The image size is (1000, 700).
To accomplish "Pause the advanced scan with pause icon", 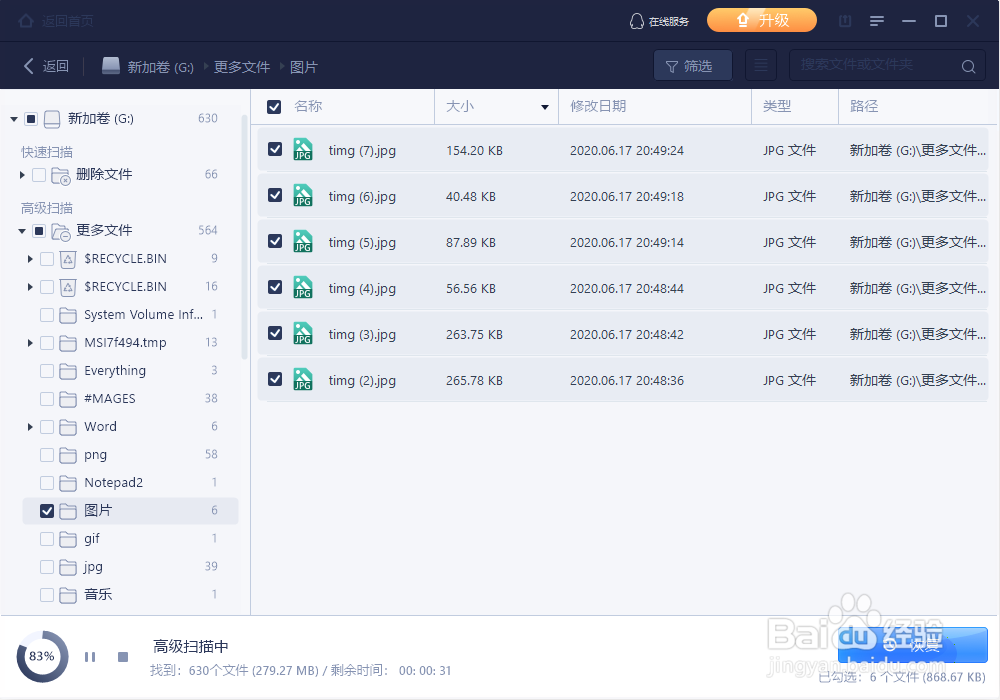I will (x=89, y=656).
